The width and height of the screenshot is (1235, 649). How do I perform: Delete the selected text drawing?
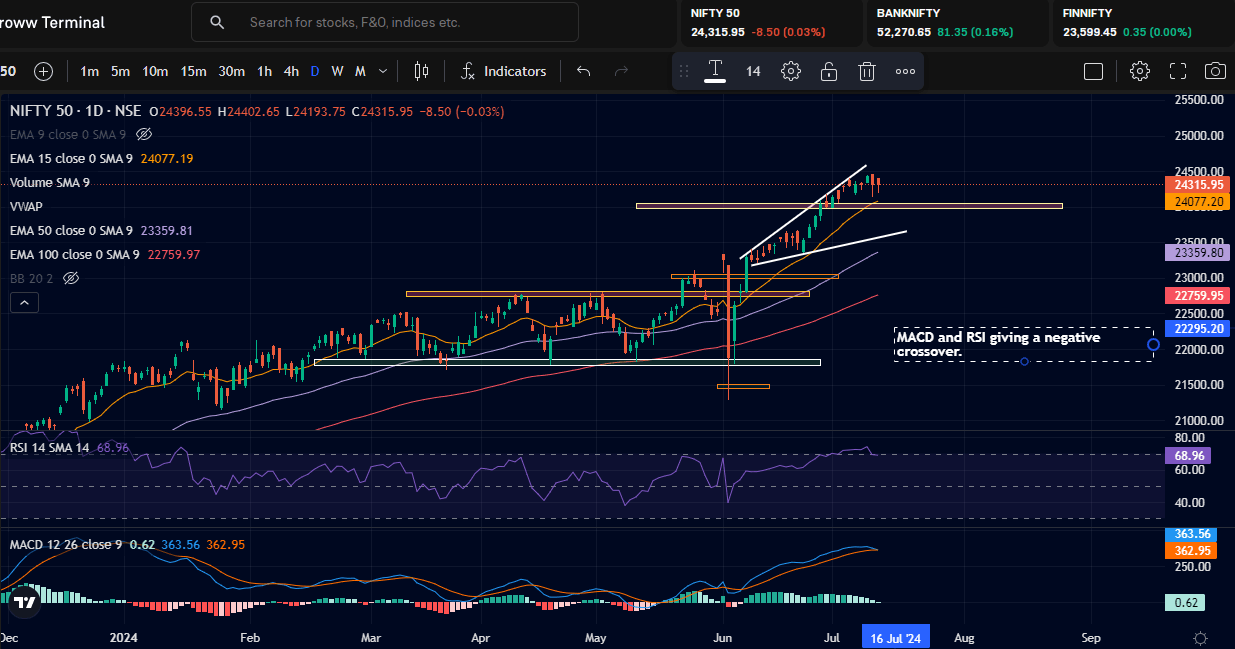[867, 71]
